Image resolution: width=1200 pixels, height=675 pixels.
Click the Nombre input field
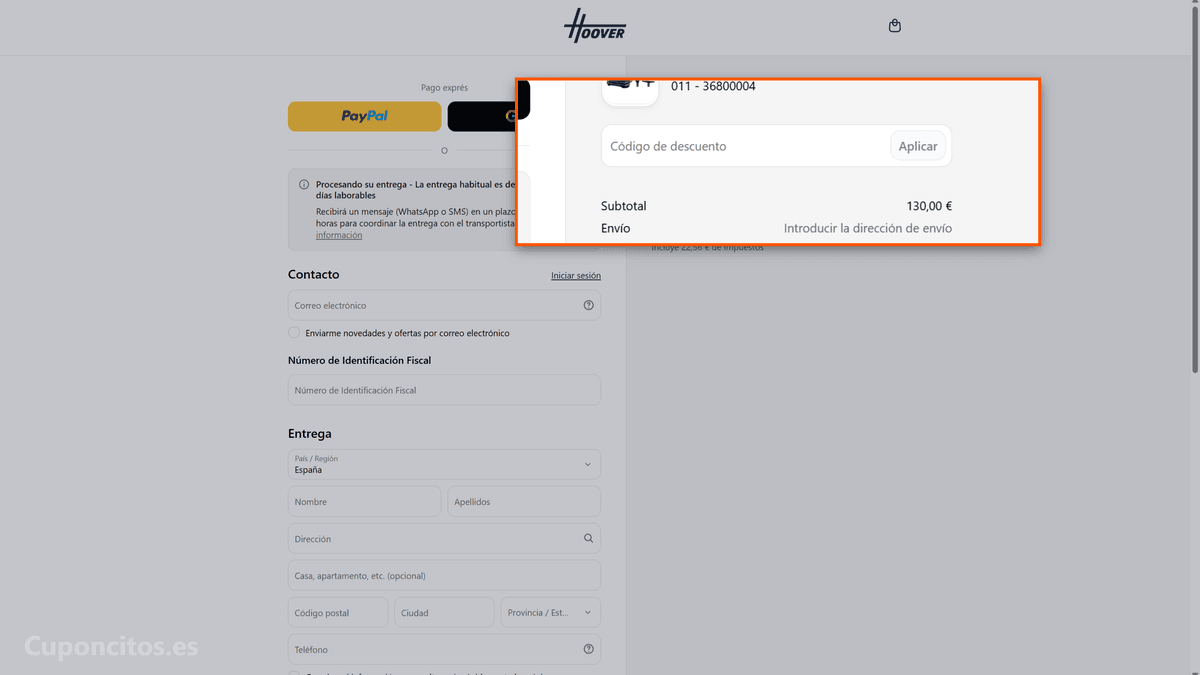(364, 502)
